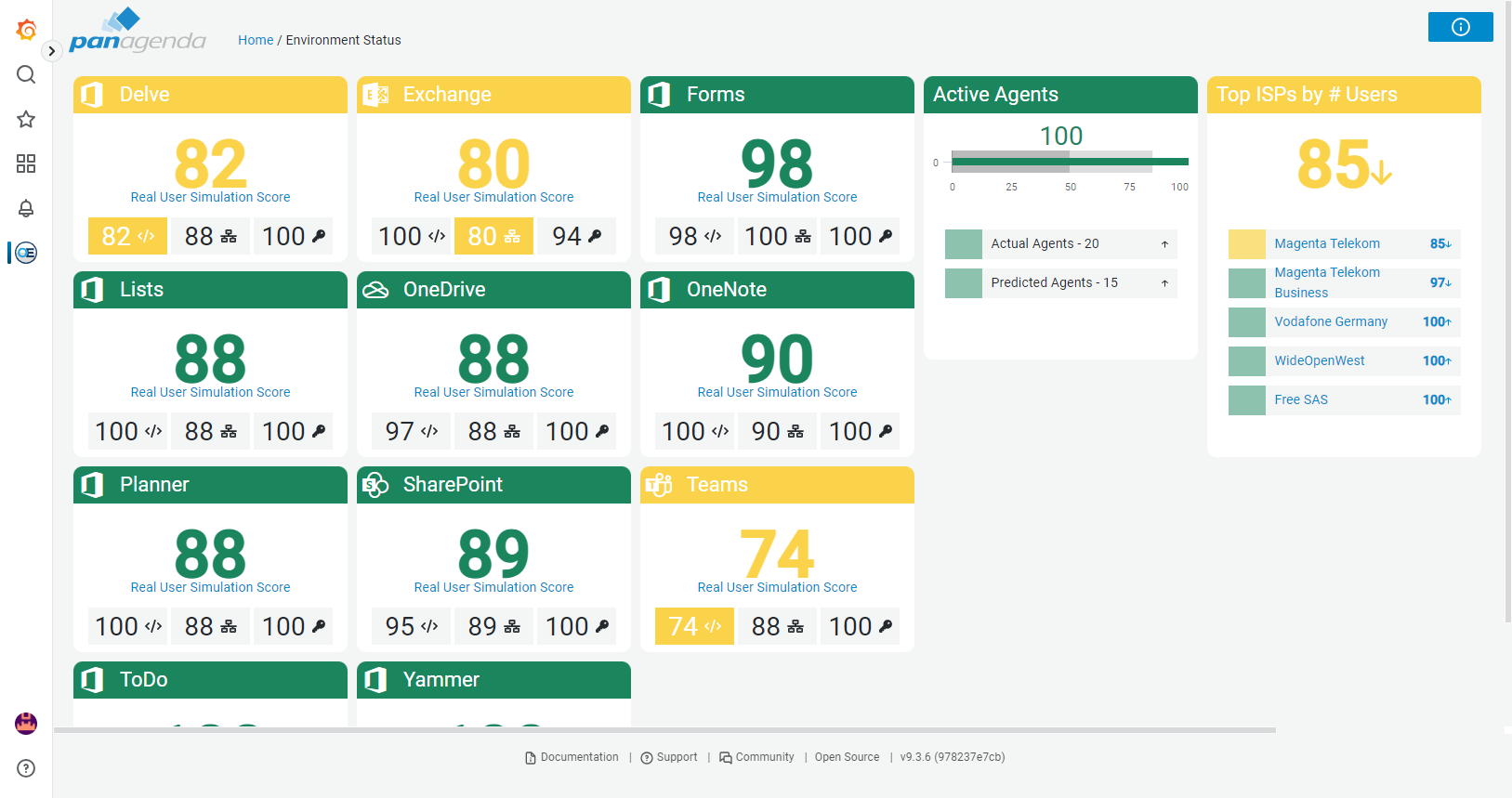Click the Yammer Office icon

[375, 680]
